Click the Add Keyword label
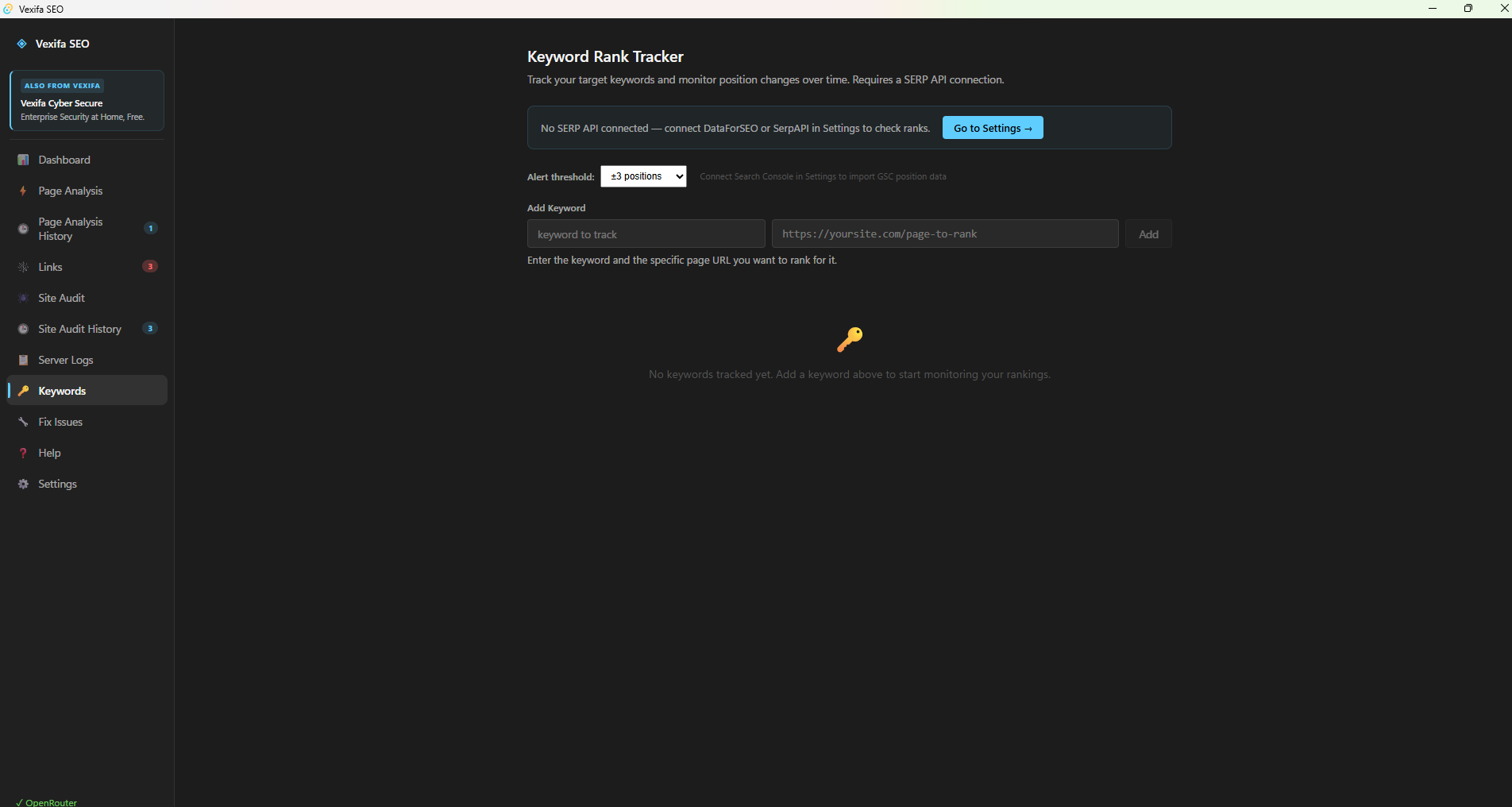 [556, 208]
